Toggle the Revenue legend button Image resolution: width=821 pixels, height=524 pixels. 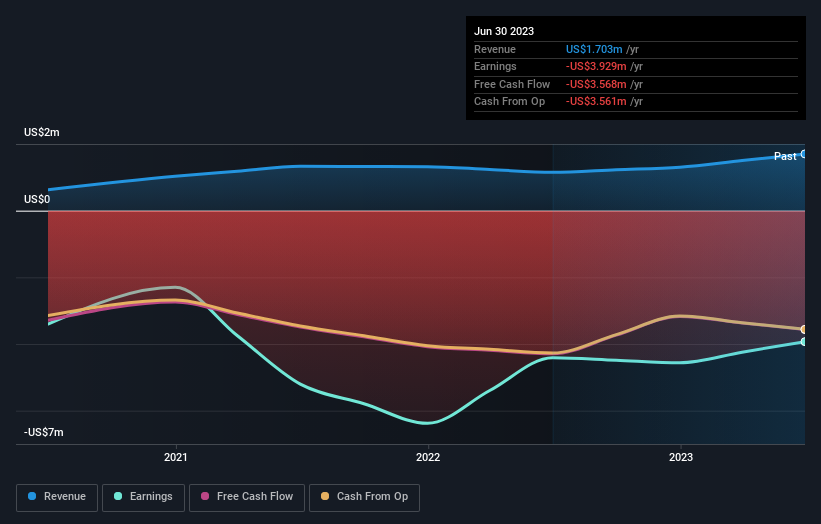click(57, 497)
